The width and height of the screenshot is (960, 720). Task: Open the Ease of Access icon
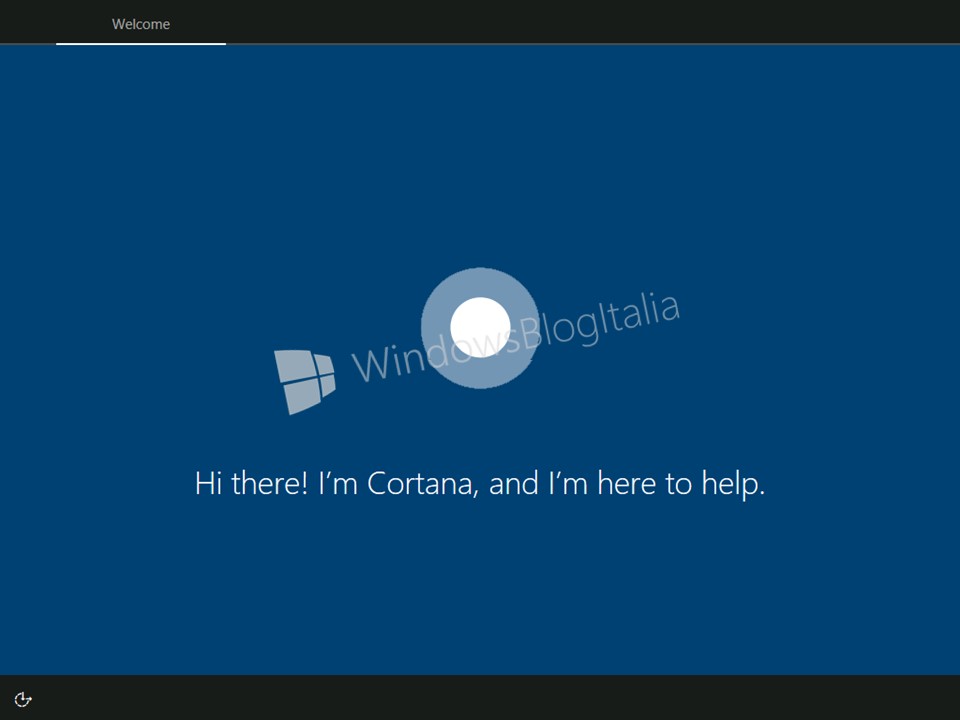23,699
